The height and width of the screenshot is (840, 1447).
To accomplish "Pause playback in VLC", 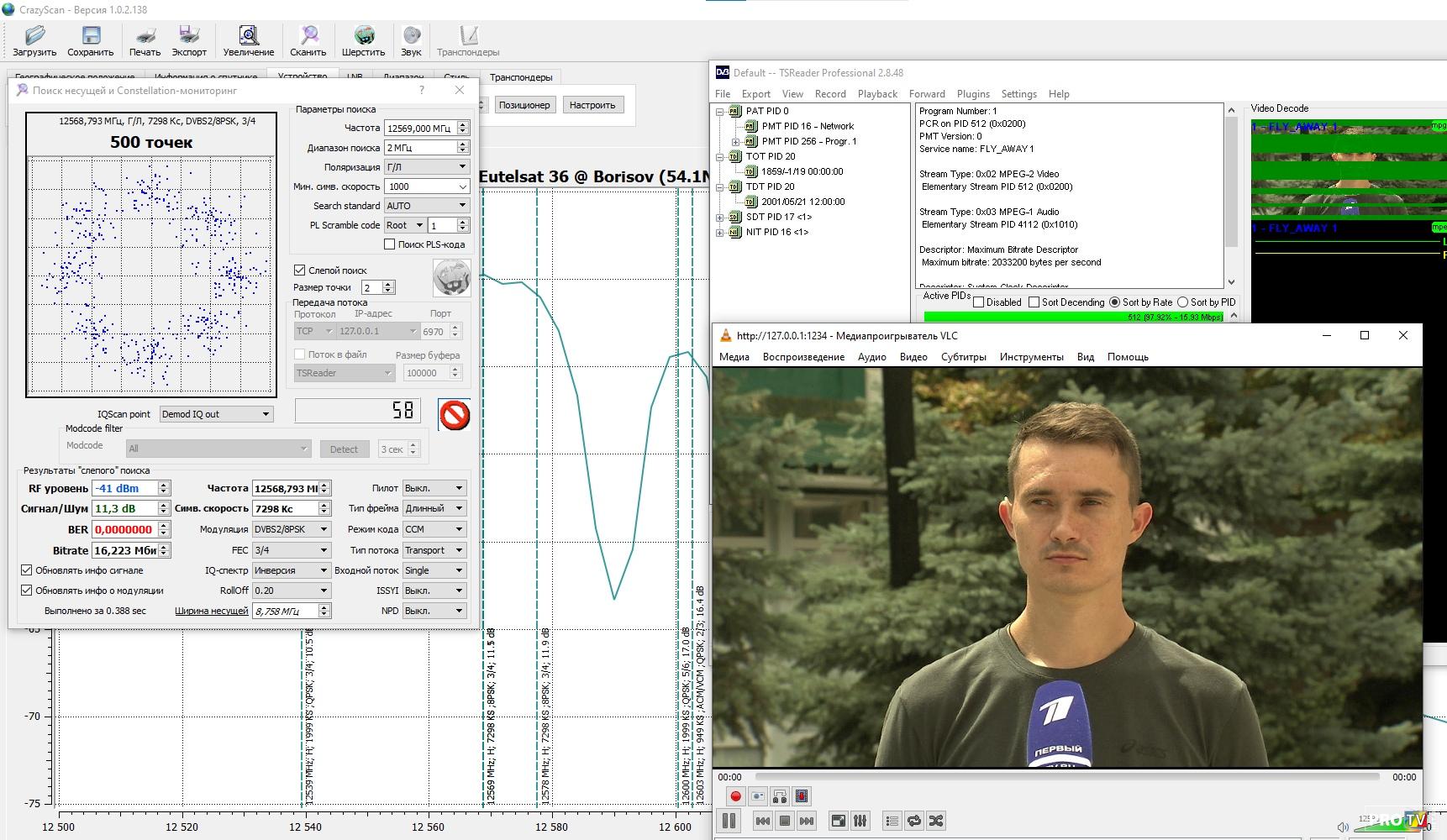I will point(729,821).
